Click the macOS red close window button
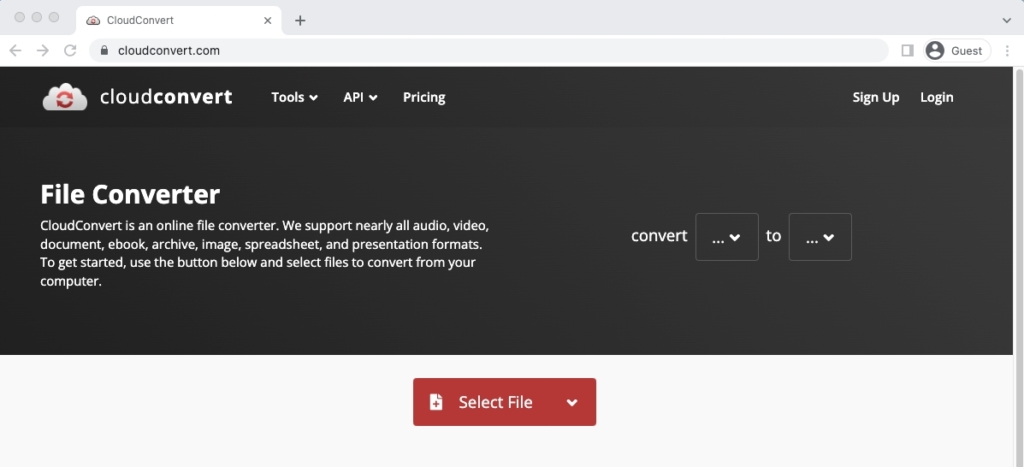1024x467 pixels. point(20,18)
